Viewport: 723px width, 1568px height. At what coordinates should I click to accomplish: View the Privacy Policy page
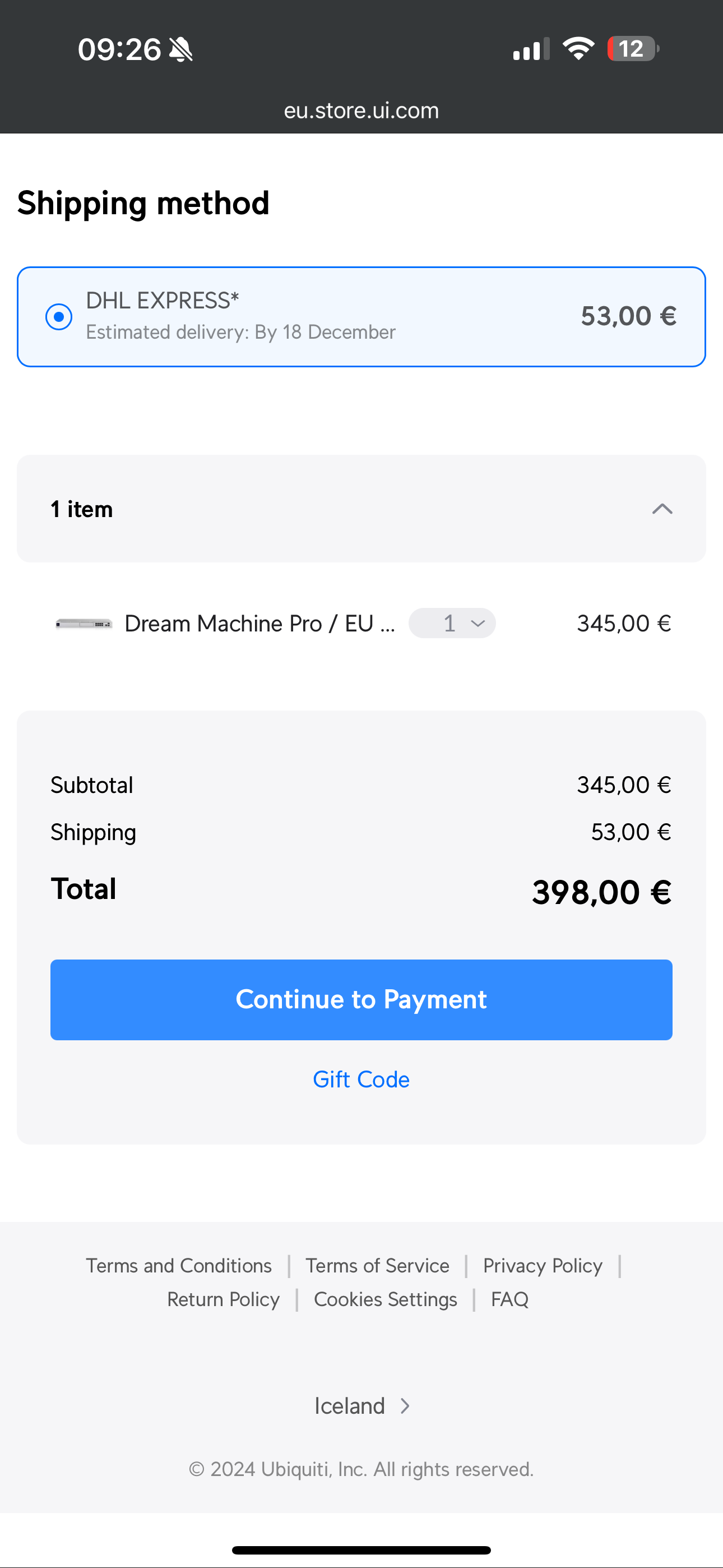[543, 1266]
